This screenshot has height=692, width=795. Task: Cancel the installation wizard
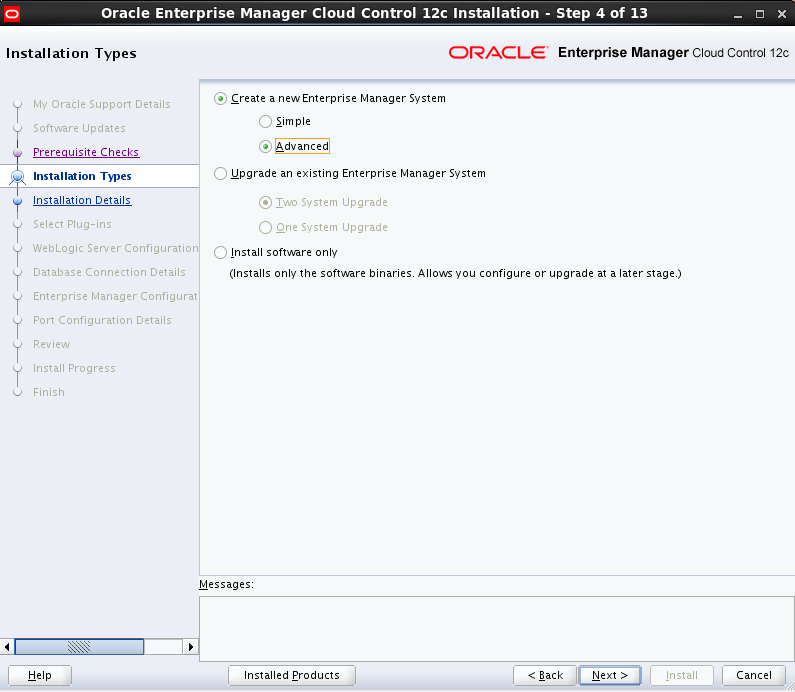pyautogui.click(x=754, y=675)
